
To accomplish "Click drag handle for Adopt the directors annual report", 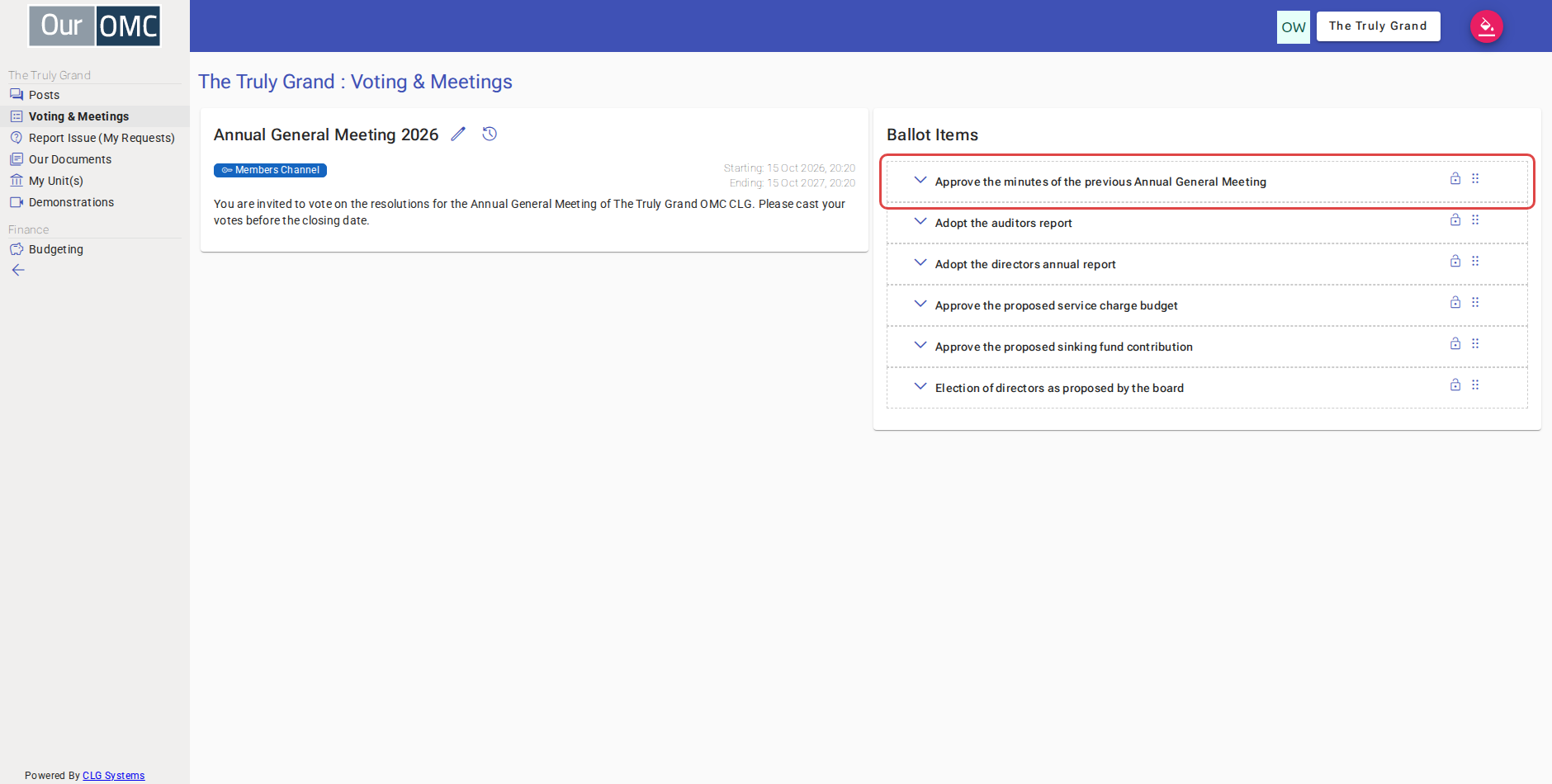I will [1475, 261].
